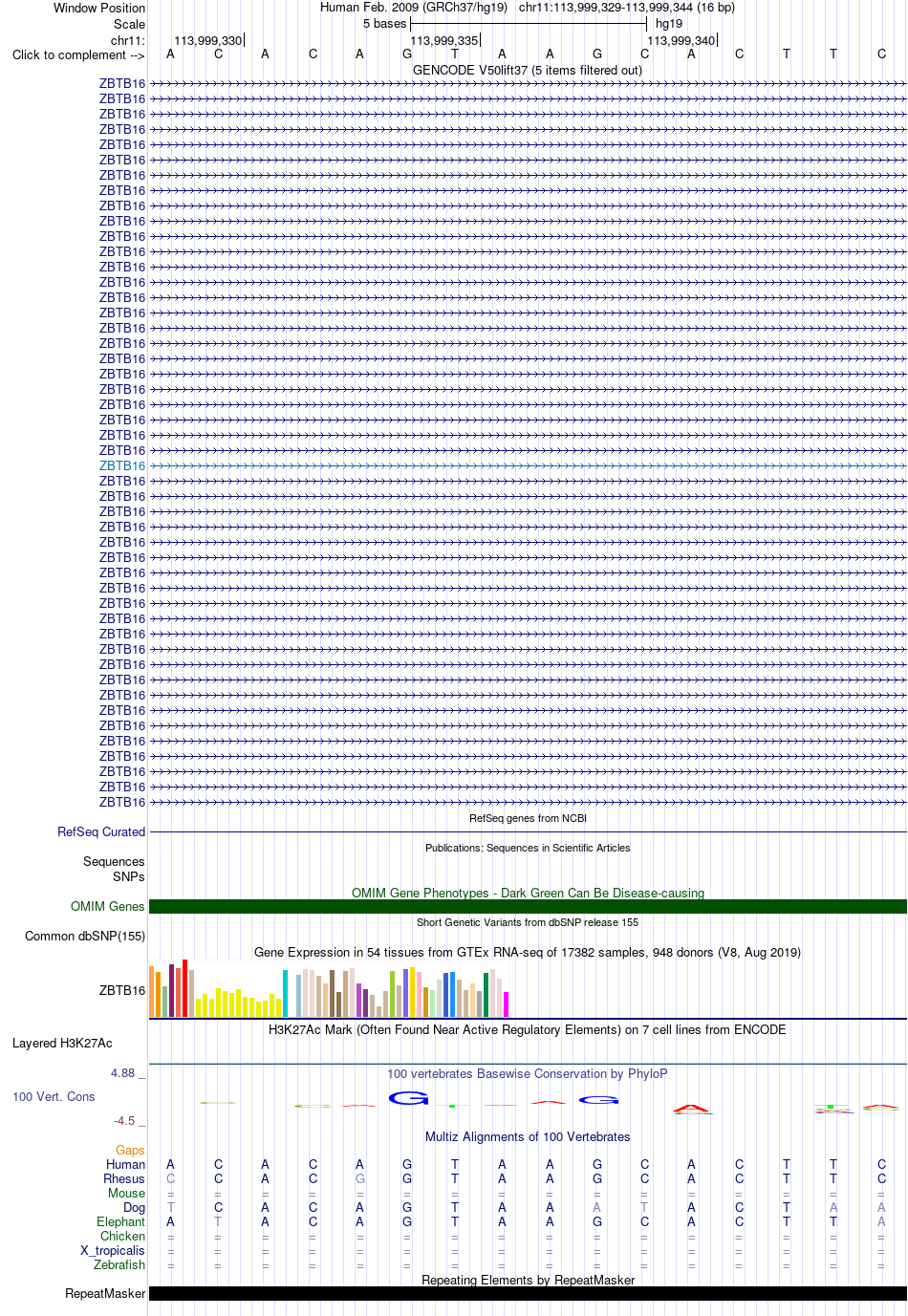The width and height of the screenshot is (908, 1316).
Task: Click the Scale track label
Action: 130,24
